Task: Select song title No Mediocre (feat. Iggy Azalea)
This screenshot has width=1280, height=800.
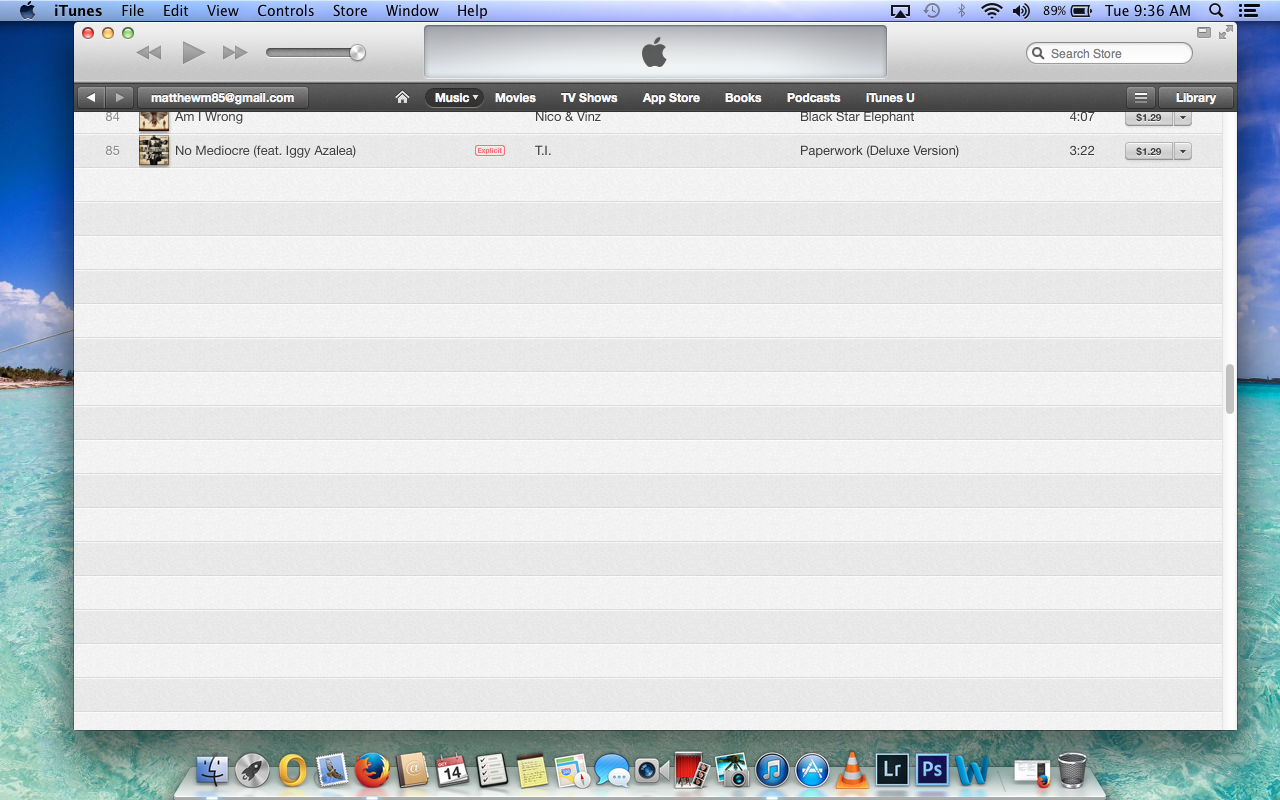Action: coord(265,151)
